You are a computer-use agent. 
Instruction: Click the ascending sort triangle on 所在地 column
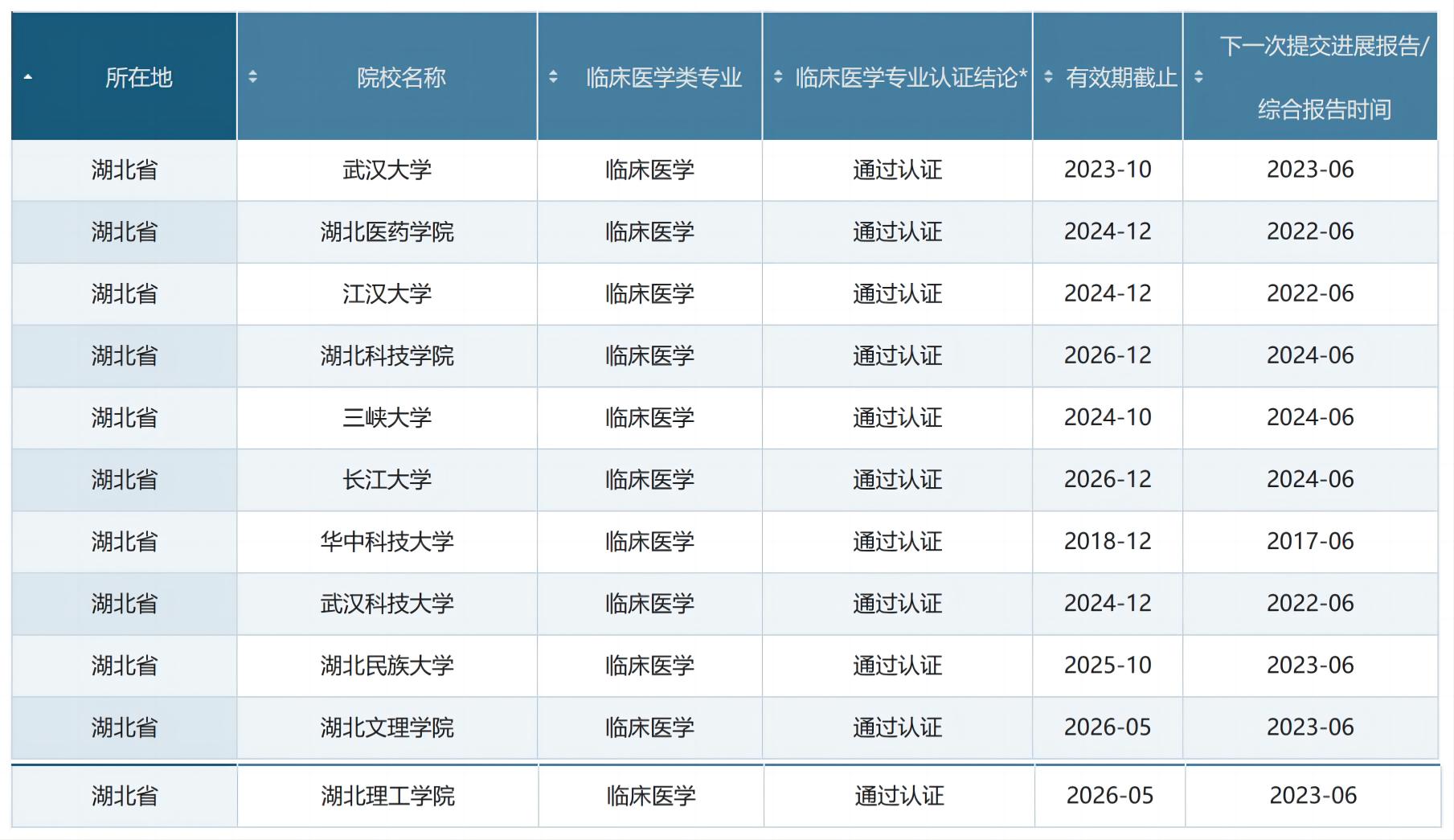[x=27, y=79]
